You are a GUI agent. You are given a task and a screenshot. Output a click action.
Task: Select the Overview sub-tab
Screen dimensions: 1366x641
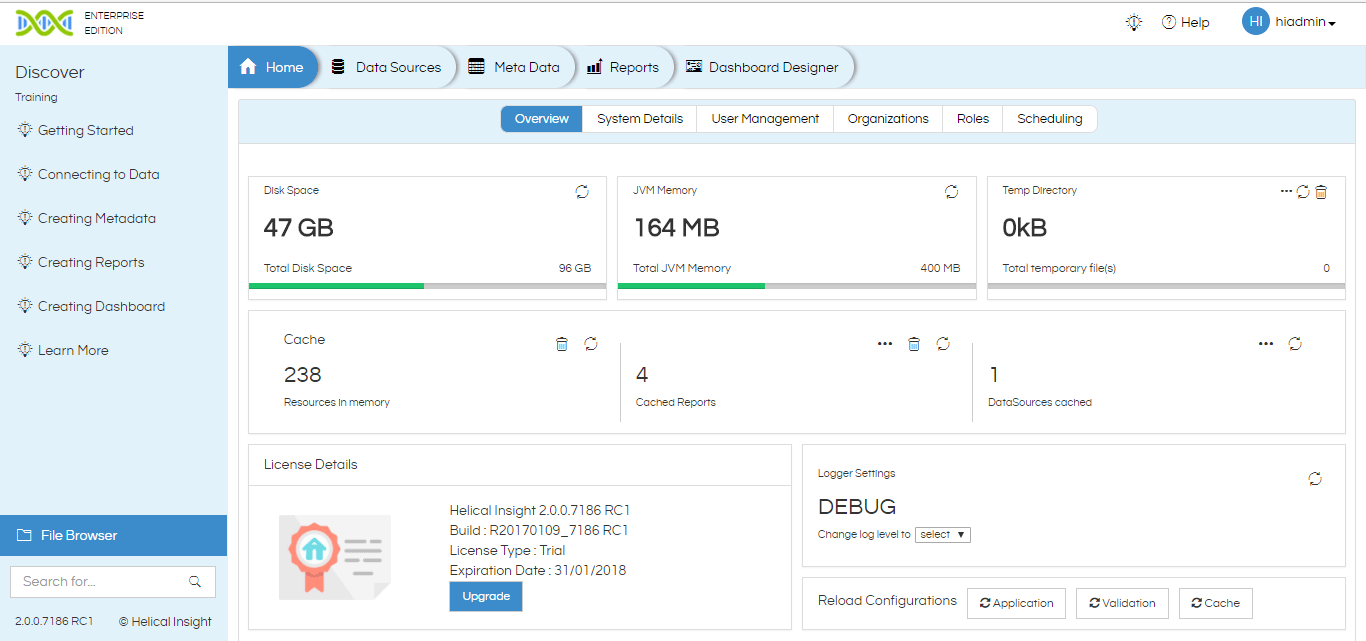541,119
